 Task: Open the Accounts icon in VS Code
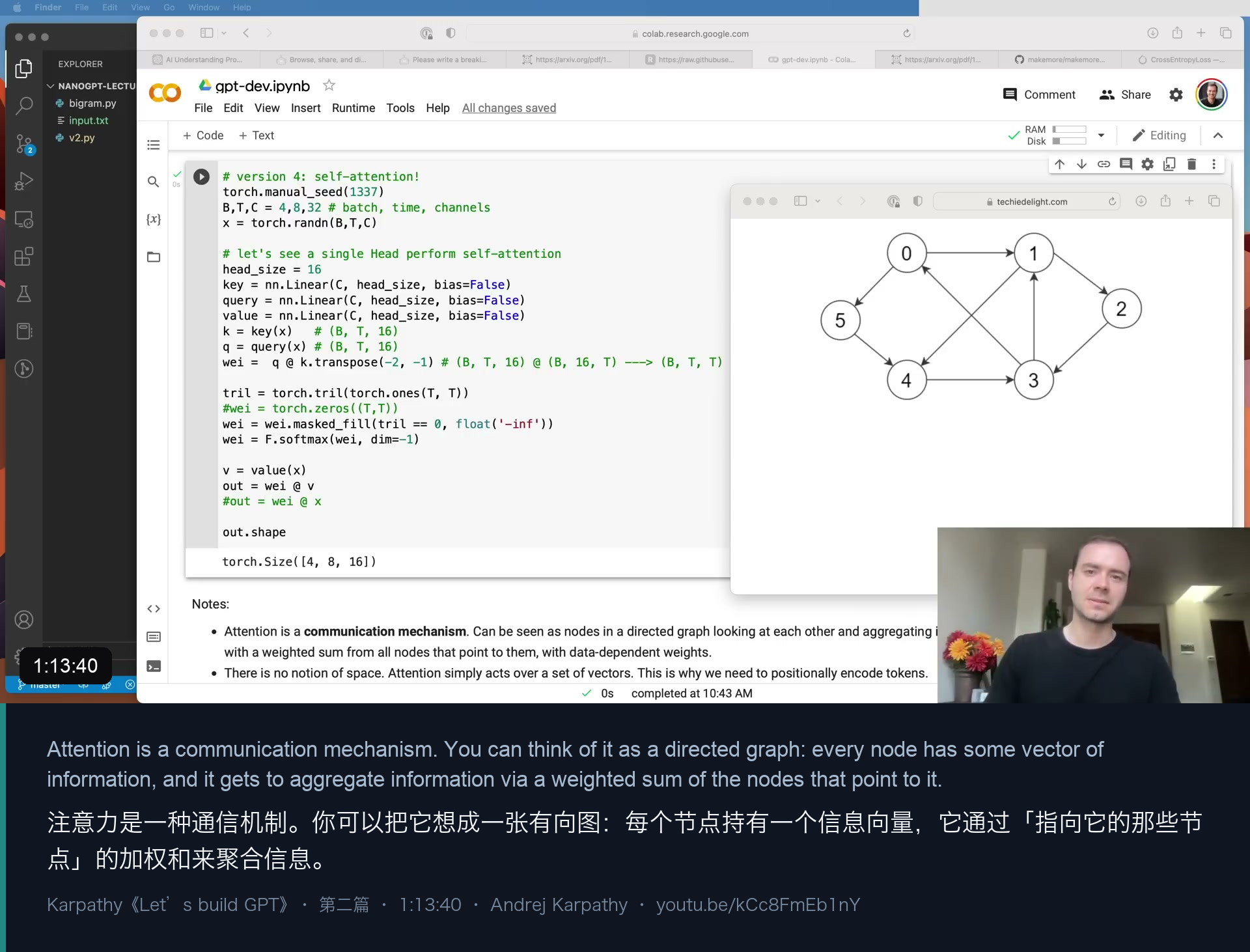(24, 619)
